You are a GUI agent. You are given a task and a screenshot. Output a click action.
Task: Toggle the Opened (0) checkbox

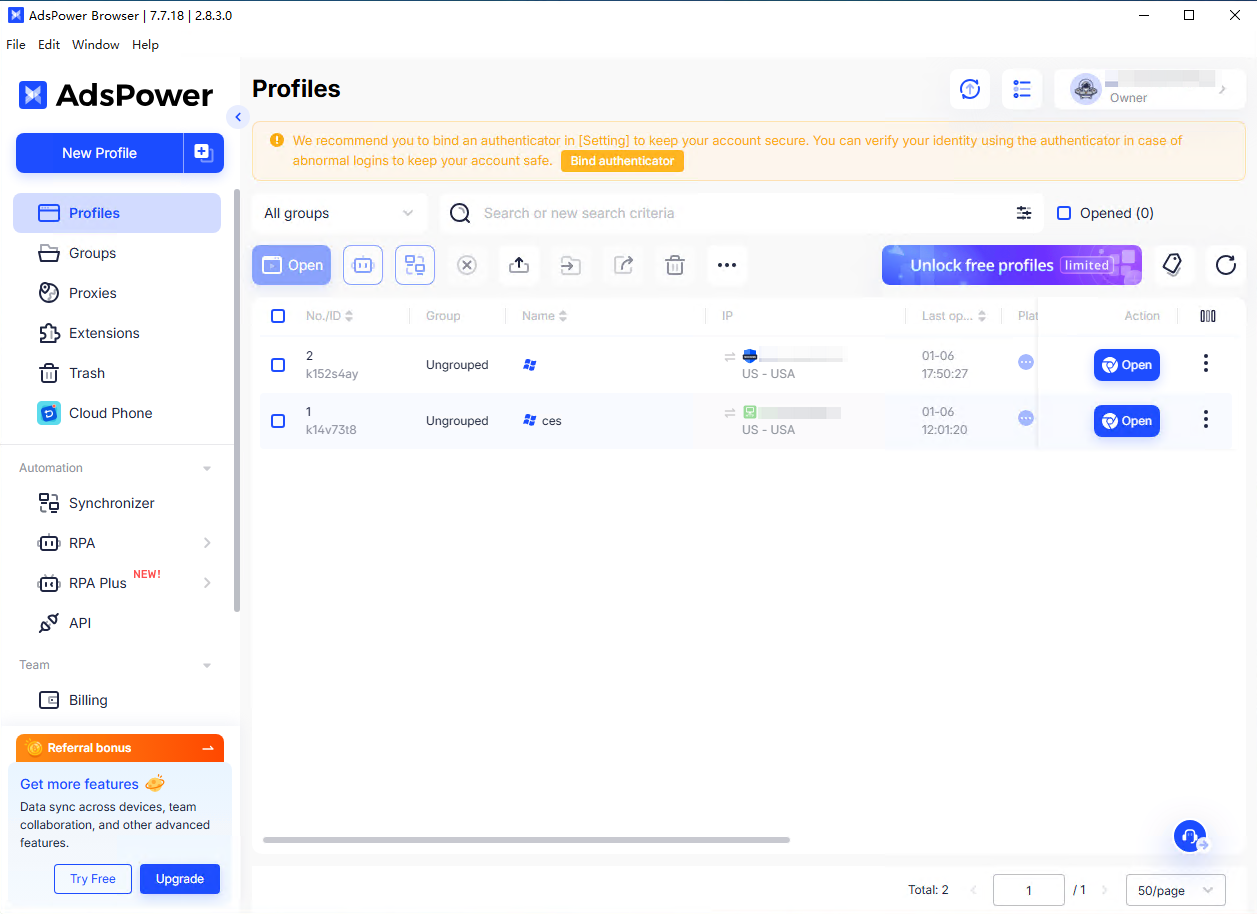coord(1064,213)
